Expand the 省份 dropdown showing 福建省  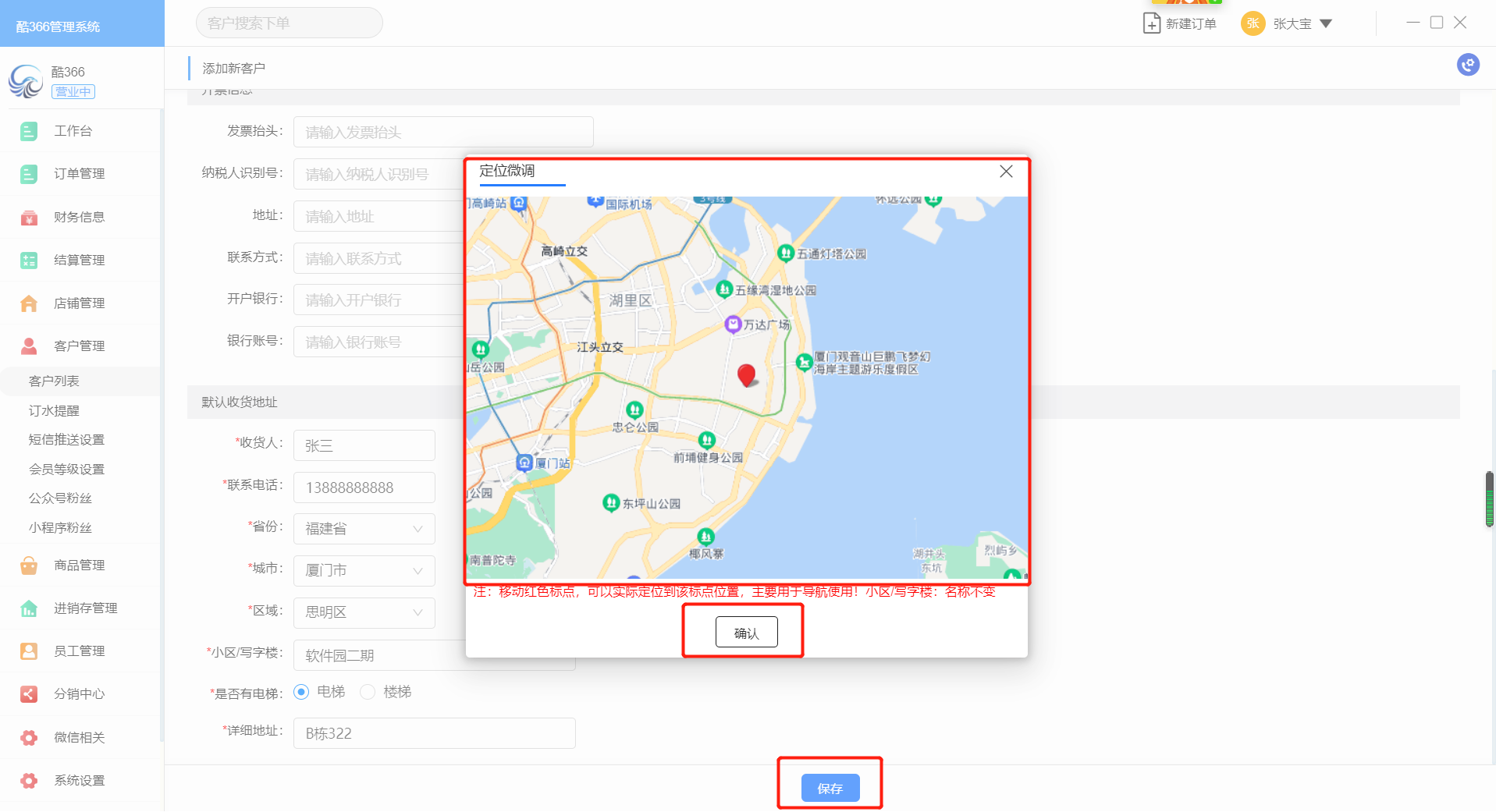tap(364, 529)
